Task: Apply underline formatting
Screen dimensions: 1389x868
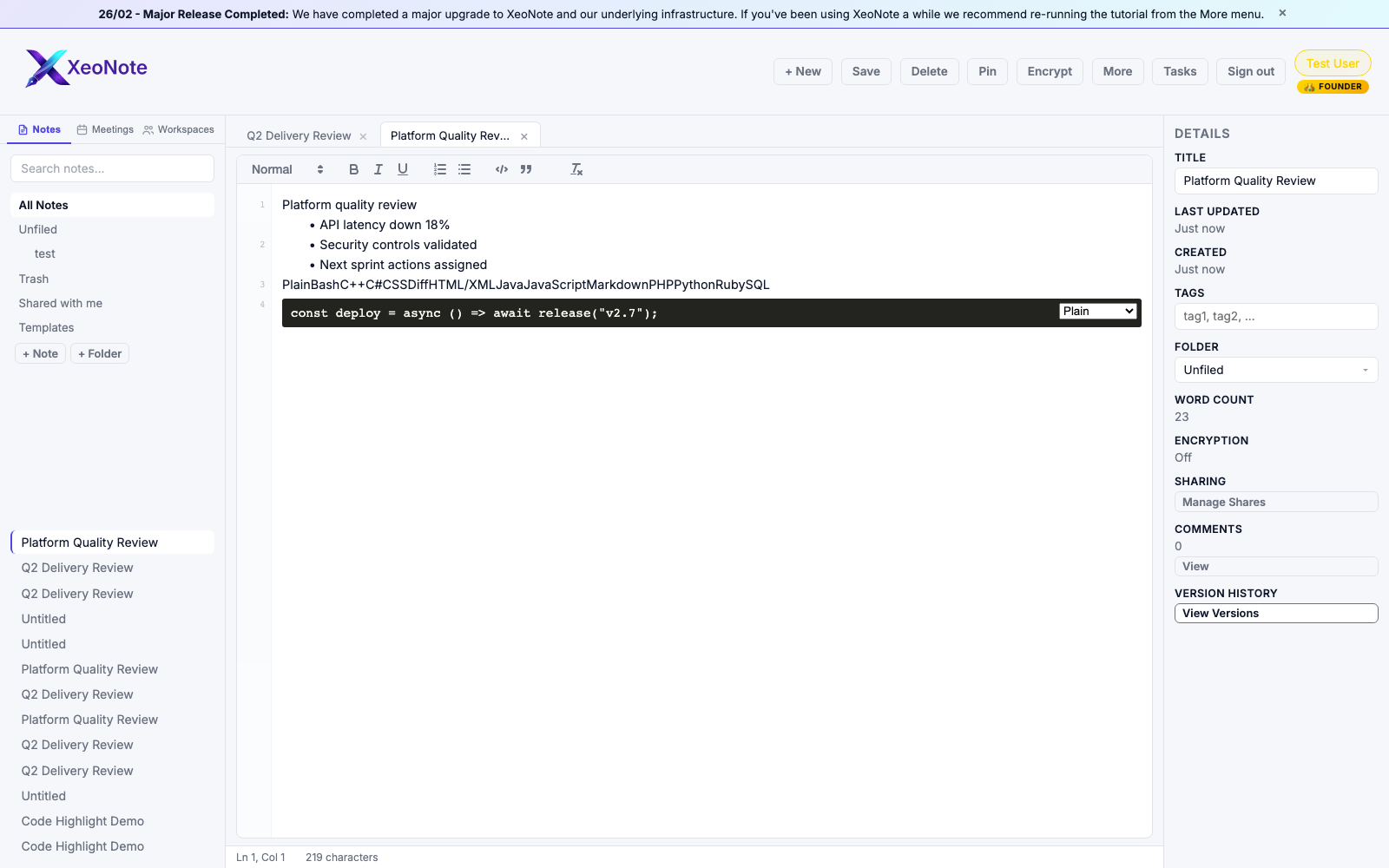Action: 402,169
